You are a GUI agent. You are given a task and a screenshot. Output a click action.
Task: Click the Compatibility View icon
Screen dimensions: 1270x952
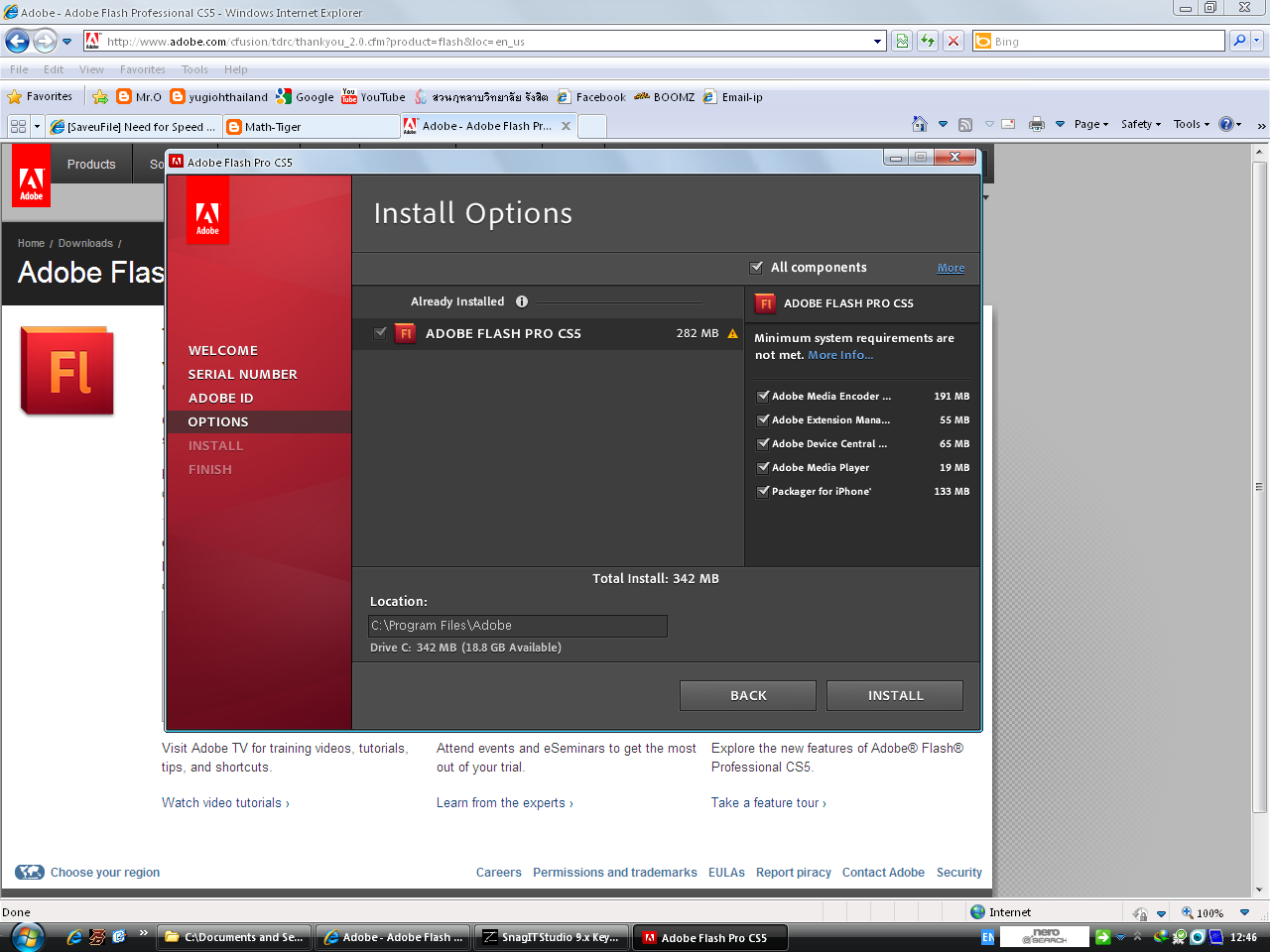[902, 41]
